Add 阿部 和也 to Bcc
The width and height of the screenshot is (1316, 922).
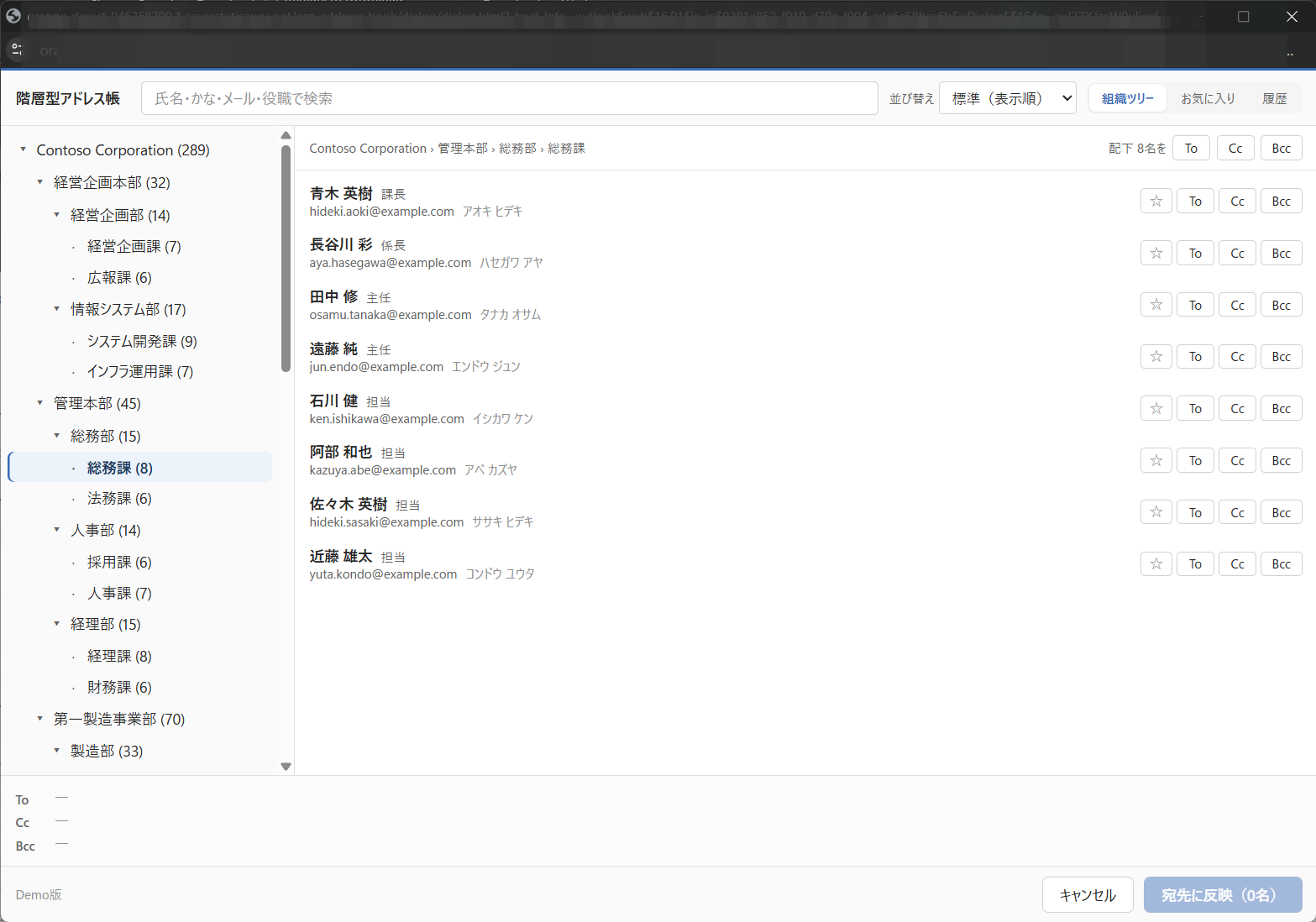point(1281,460)
